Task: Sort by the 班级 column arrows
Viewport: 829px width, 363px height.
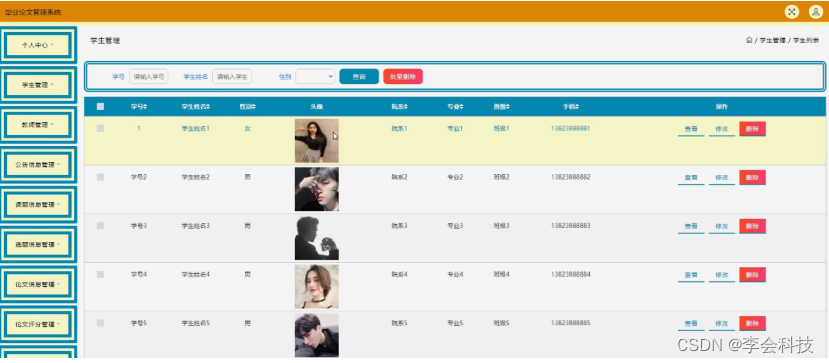Action: 508,107
